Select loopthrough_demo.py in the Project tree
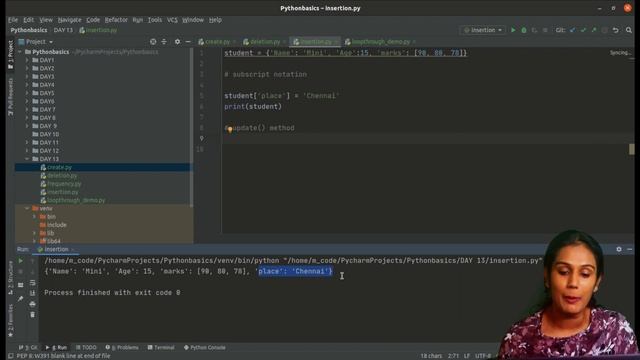 tap(76, 200)
